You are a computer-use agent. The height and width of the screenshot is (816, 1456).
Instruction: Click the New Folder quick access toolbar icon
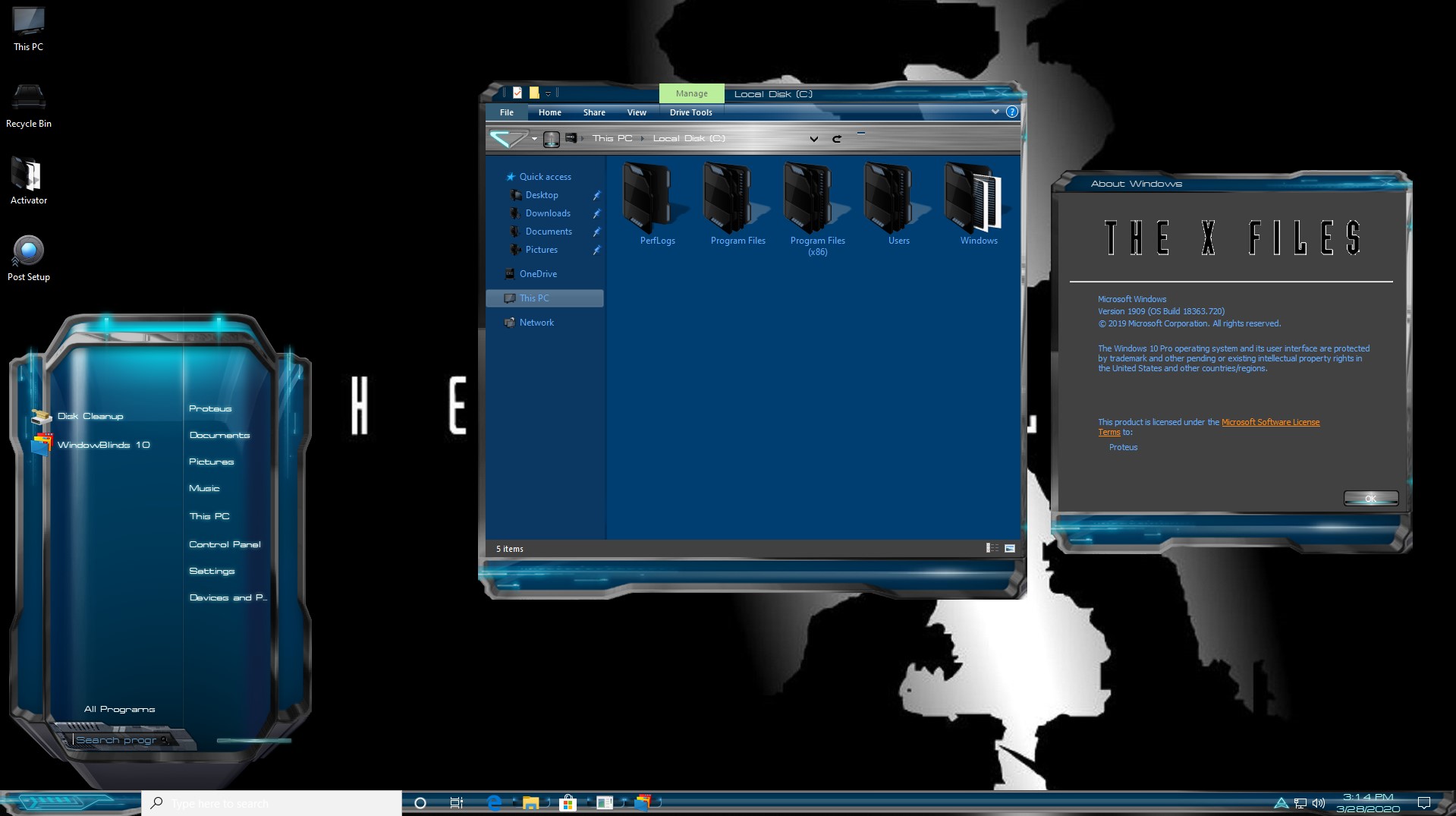[534, 93]
